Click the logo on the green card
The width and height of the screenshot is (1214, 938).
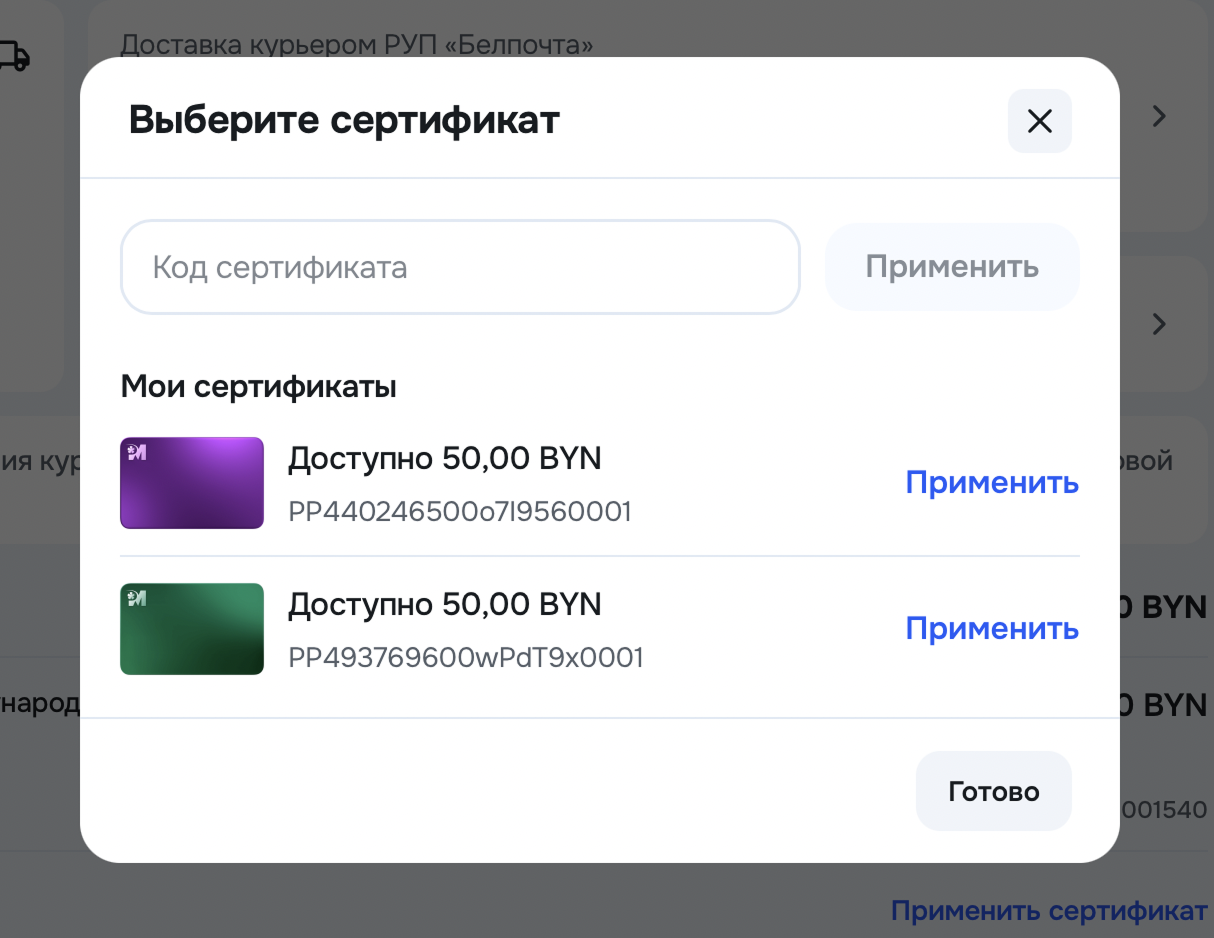click(x=137, y=598)
